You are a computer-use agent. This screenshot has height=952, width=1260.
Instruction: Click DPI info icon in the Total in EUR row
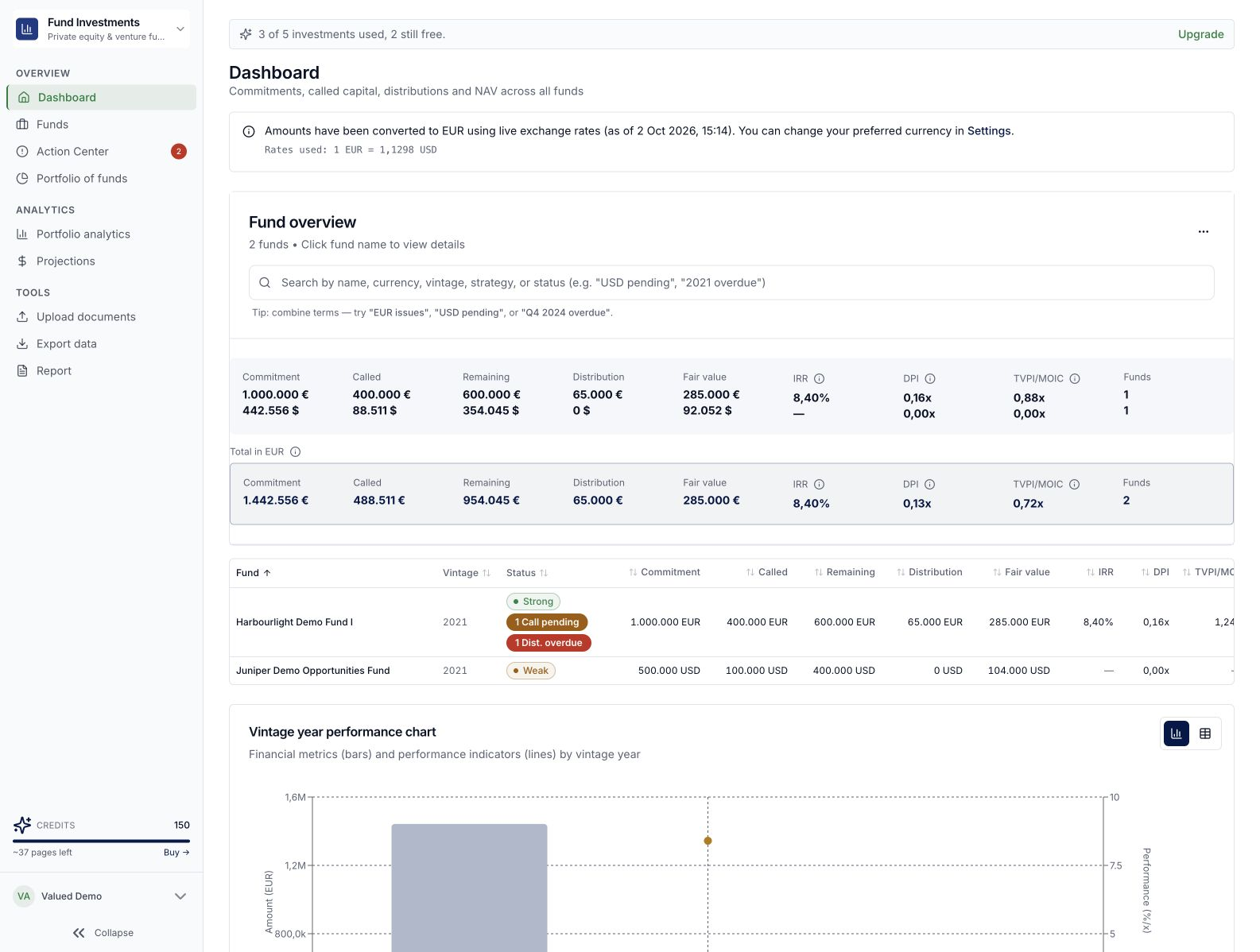929,484
